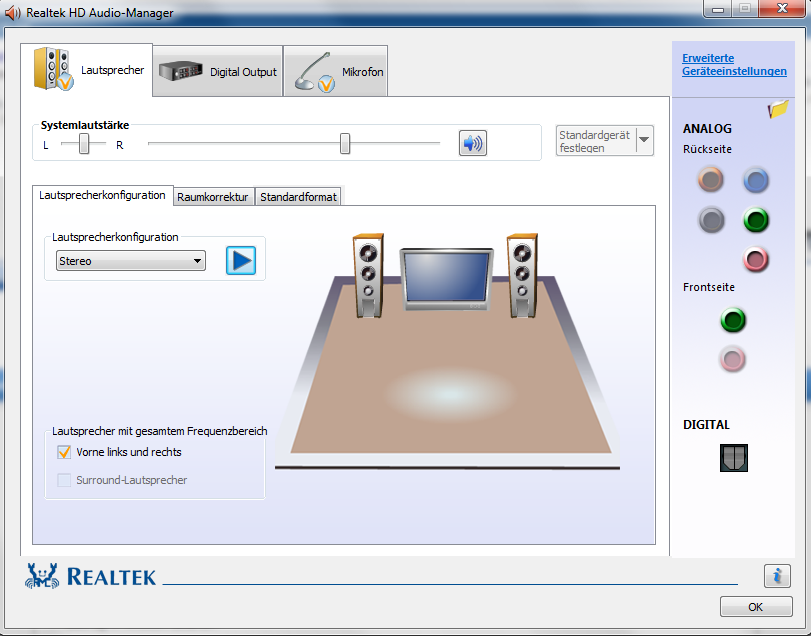Click the speaker icon in title bar
811x636 pixels.
coord(12,12)
